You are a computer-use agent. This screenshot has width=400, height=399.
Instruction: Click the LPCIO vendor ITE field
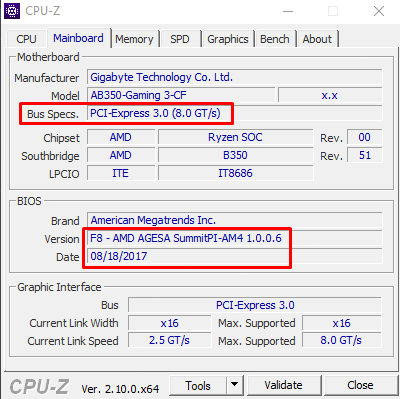coord(121,173)
